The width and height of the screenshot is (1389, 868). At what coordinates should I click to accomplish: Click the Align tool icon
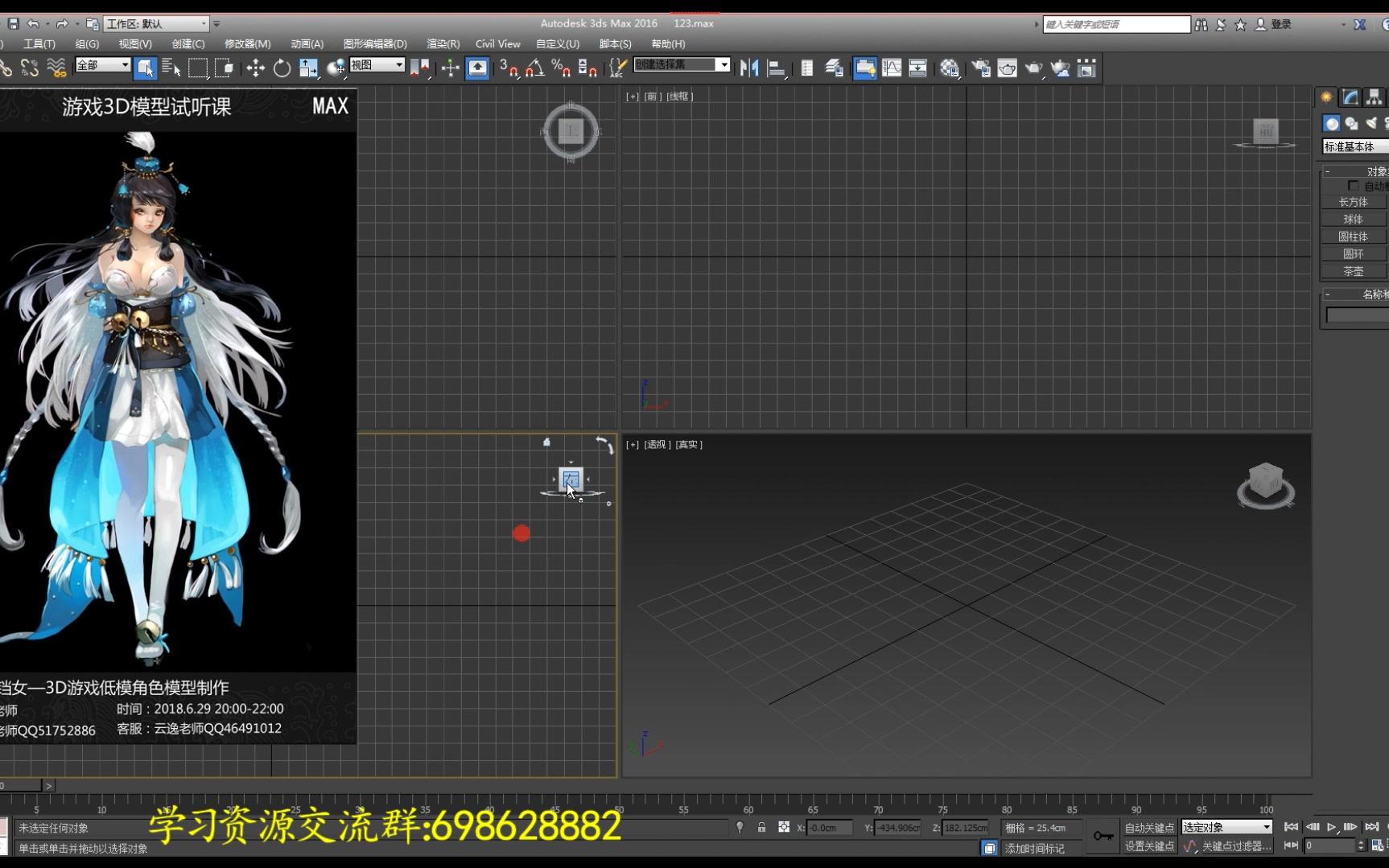[x=776, y=68]
